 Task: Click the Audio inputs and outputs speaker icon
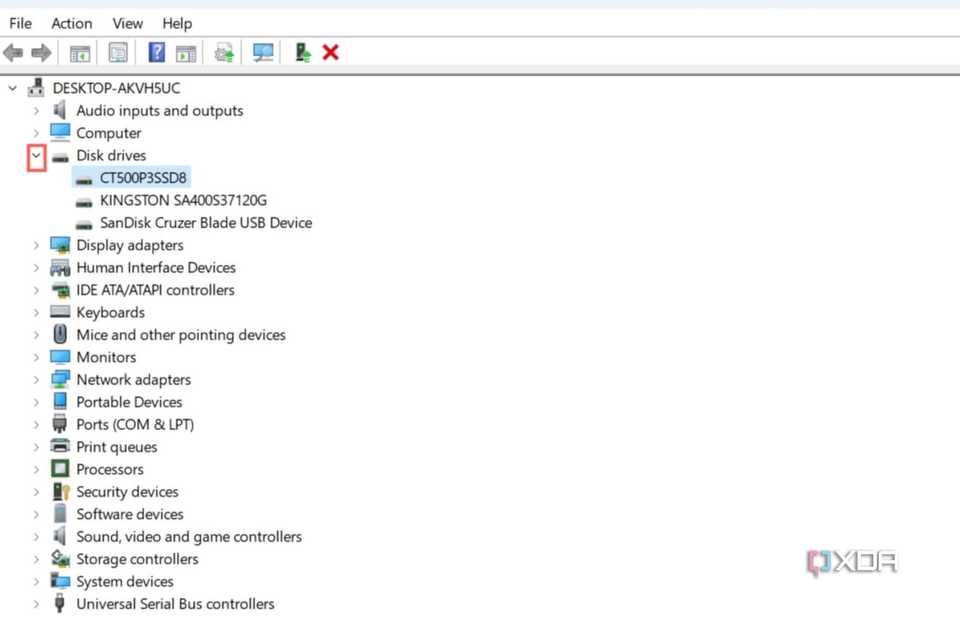[x=59, y=110]
